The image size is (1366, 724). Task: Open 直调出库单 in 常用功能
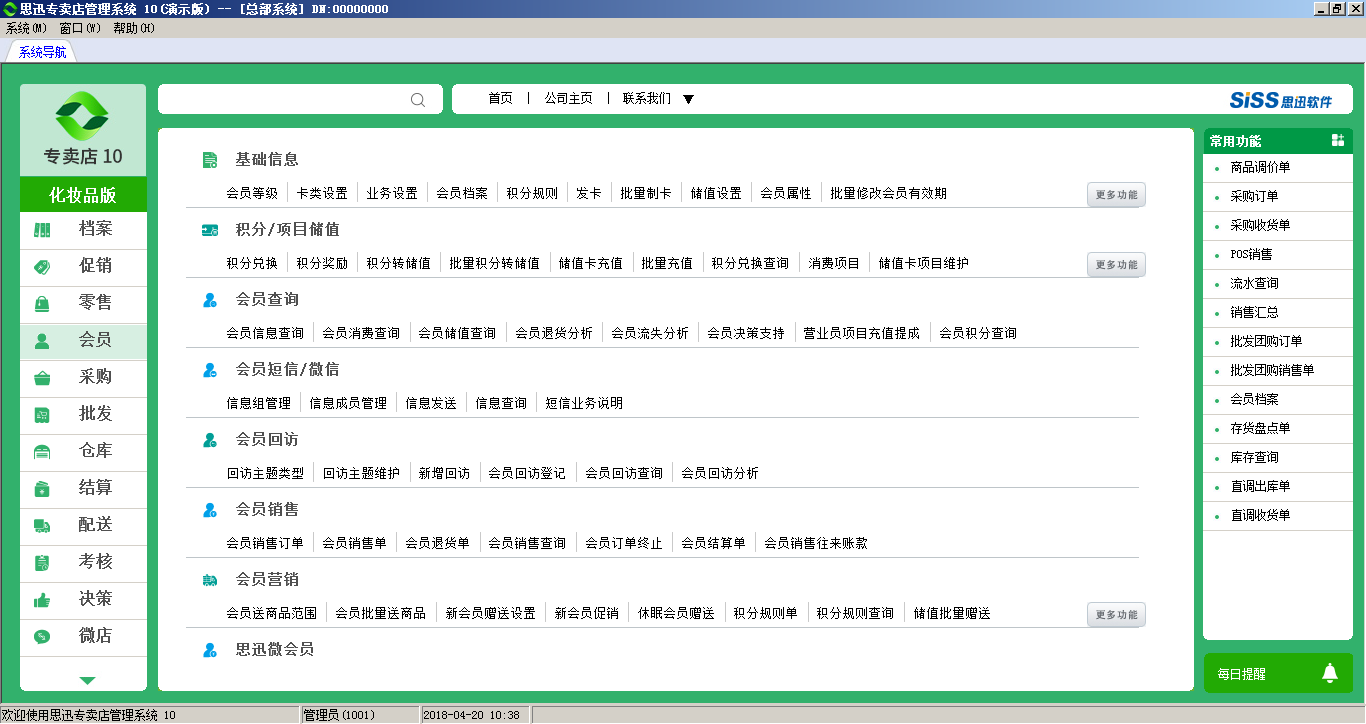[x=1260, y=487]
